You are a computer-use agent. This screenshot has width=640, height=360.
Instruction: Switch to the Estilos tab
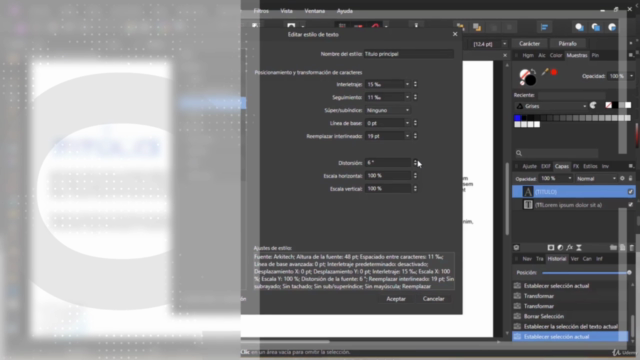point(590,166)
